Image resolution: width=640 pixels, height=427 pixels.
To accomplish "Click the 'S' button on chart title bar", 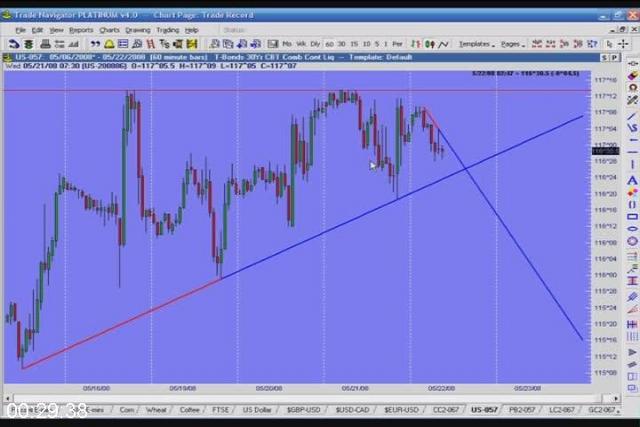I will [604, 58].
